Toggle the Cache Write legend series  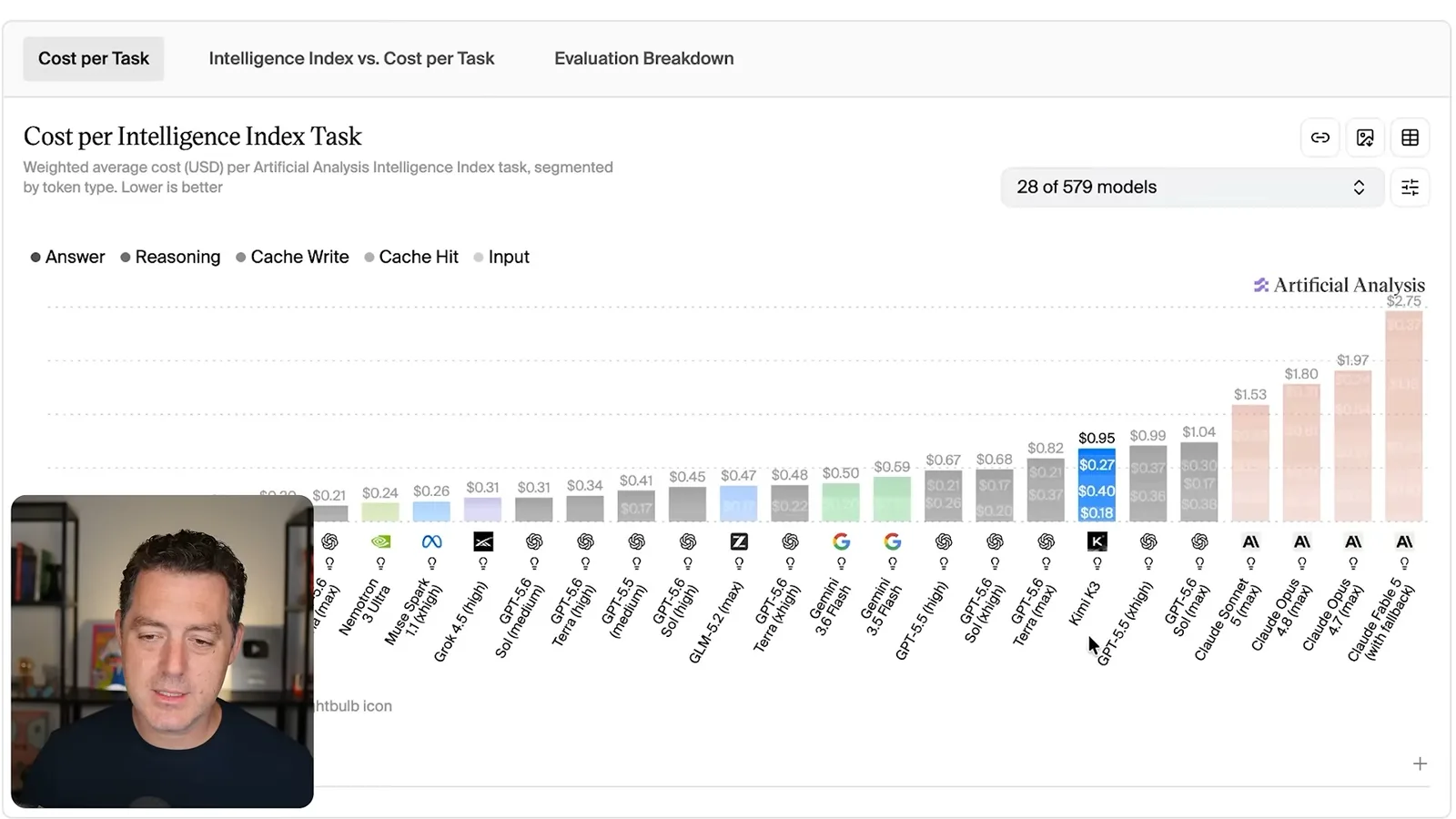[292, 258]
